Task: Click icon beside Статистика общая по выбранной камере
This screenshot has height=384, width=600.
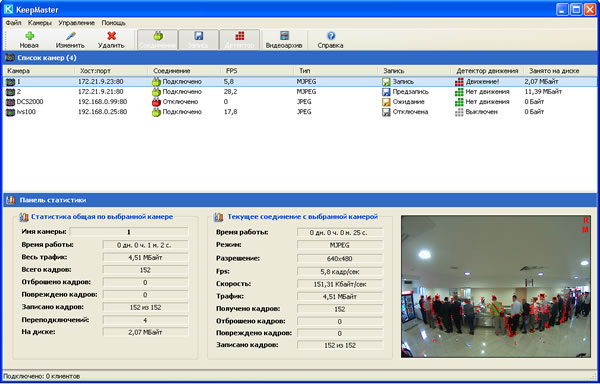Action: click(x=24, y=217)
